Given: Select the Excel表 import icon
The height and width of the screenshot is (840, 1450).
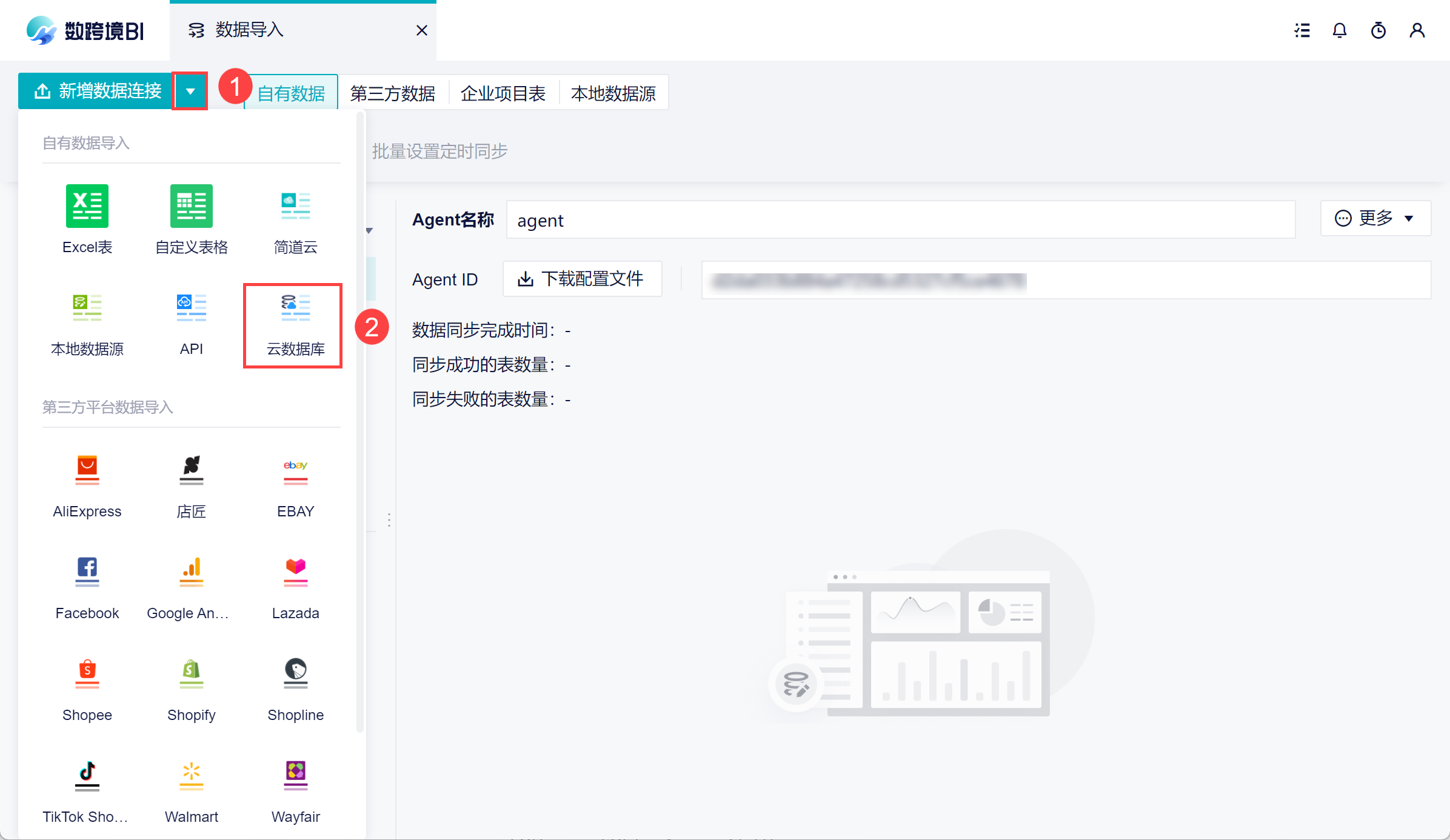Looking at the screenshot, I should (87, 207).
